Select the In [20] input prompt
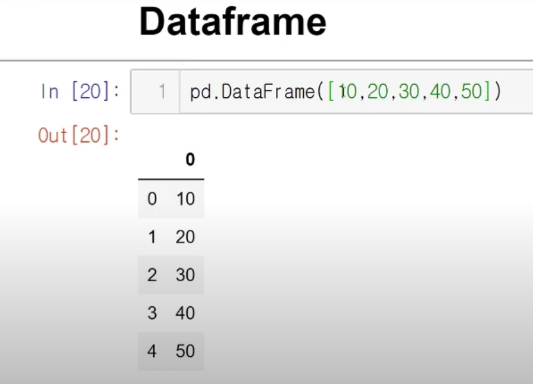533x384 pixels. 80,91
